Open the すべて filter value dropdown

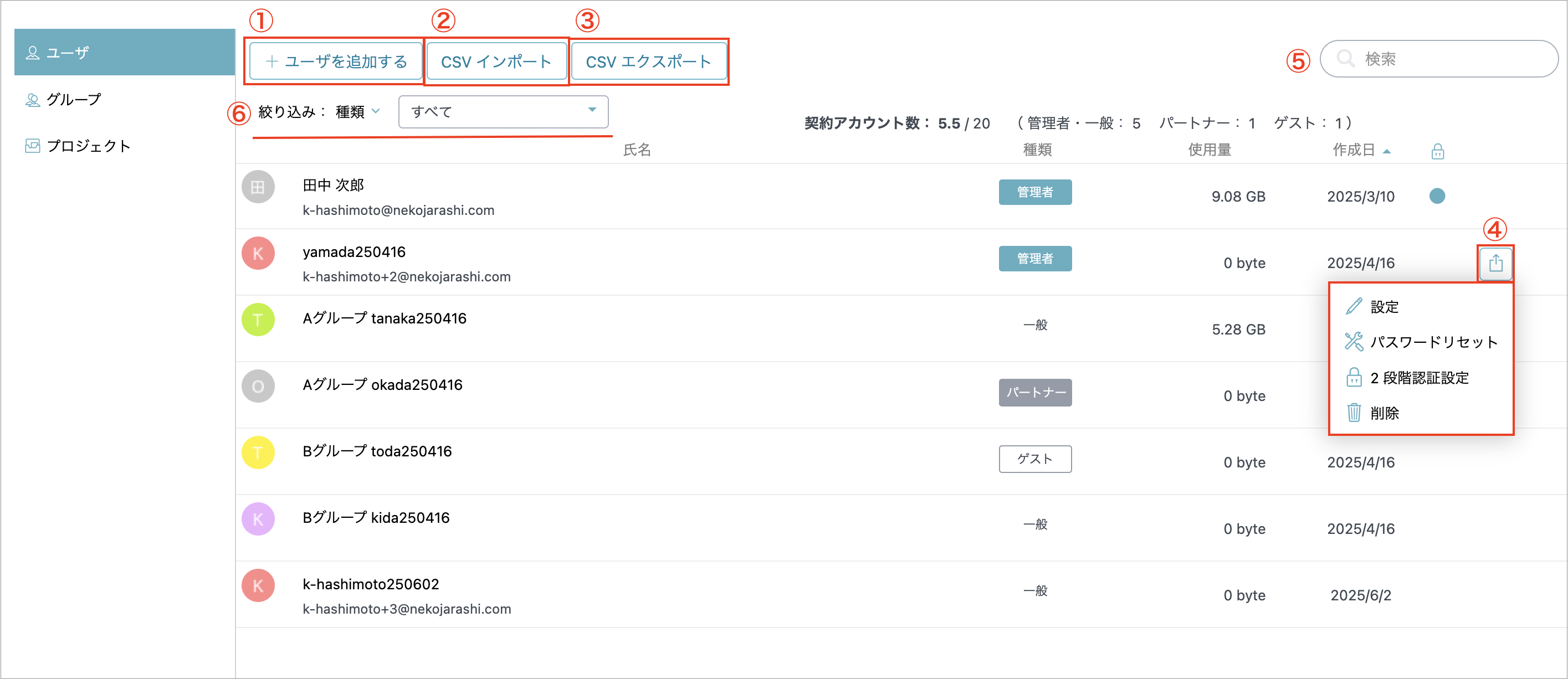click(x=504, y=112)
